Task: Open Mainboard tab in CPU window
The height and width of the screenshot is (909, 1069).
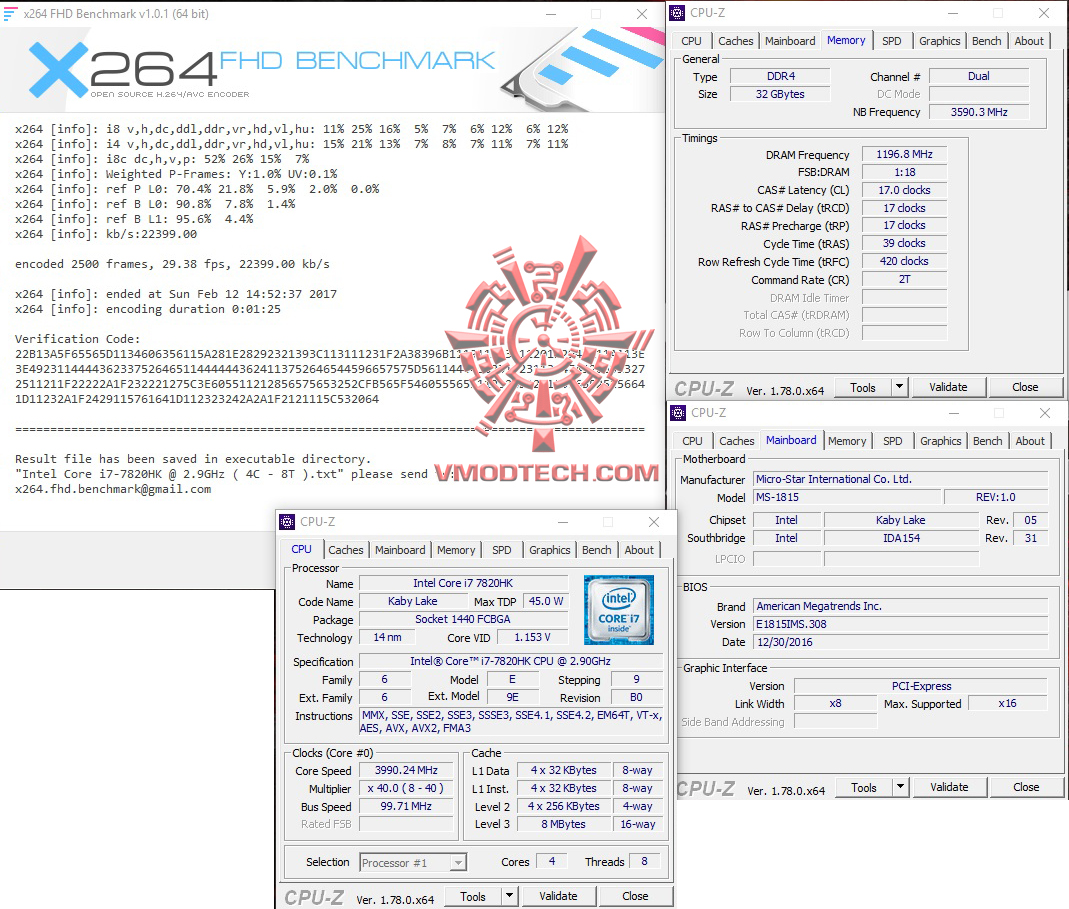Action: tap(400, 550)
